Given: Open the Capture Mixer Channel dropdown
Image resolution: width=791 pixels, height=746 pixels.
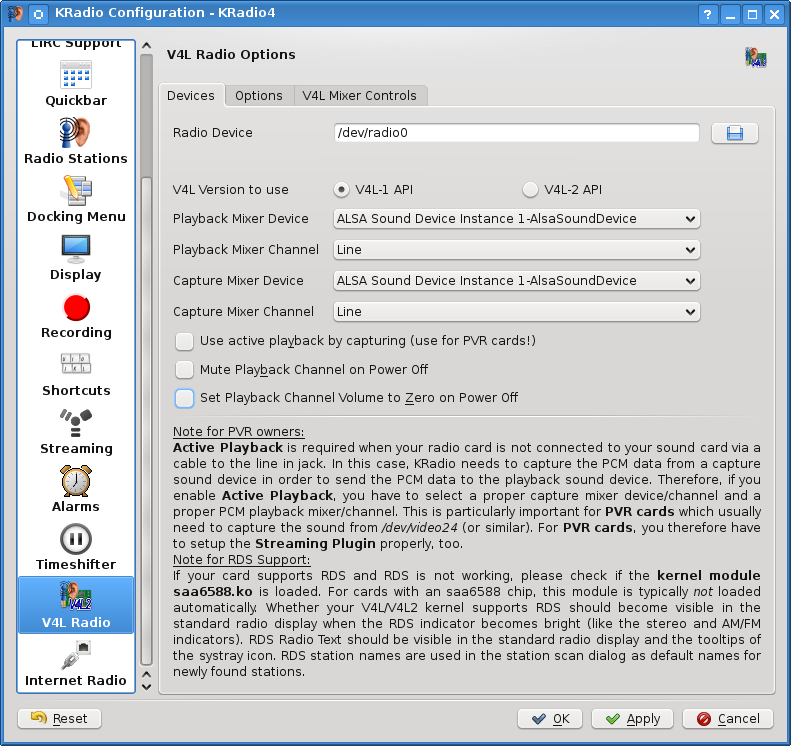Looking at the screenshot, I should click(x=516, y=312).
